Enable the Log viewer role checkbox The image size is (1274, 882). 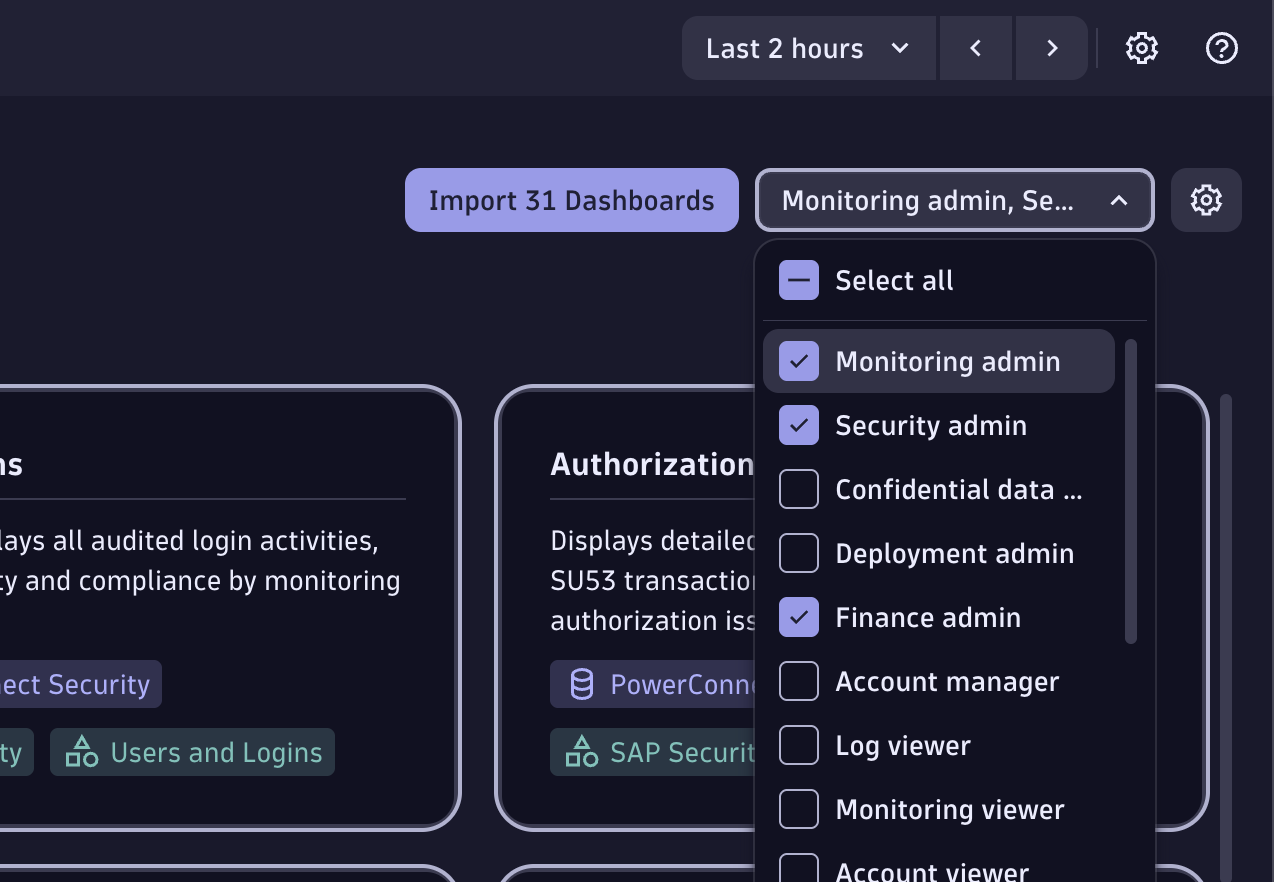pos(798,745)
